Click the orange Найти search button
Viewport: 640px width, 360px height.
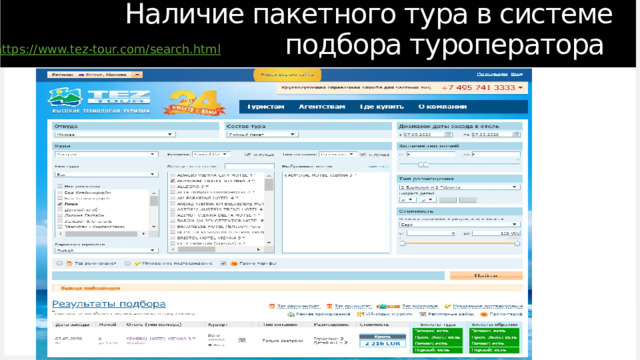[x=486, y=276]
